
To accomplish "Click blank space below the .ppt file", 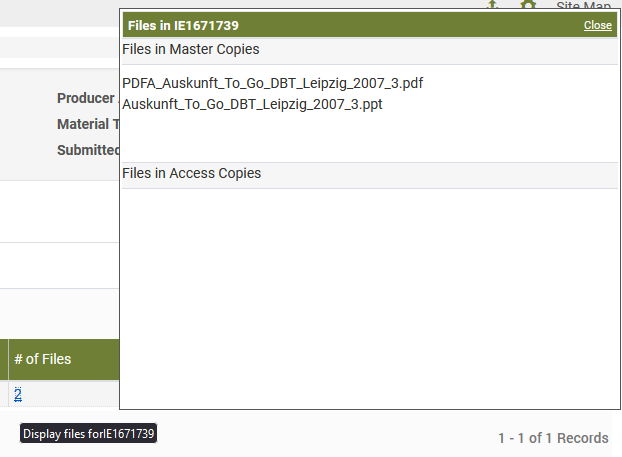I will tap(368, 136).
